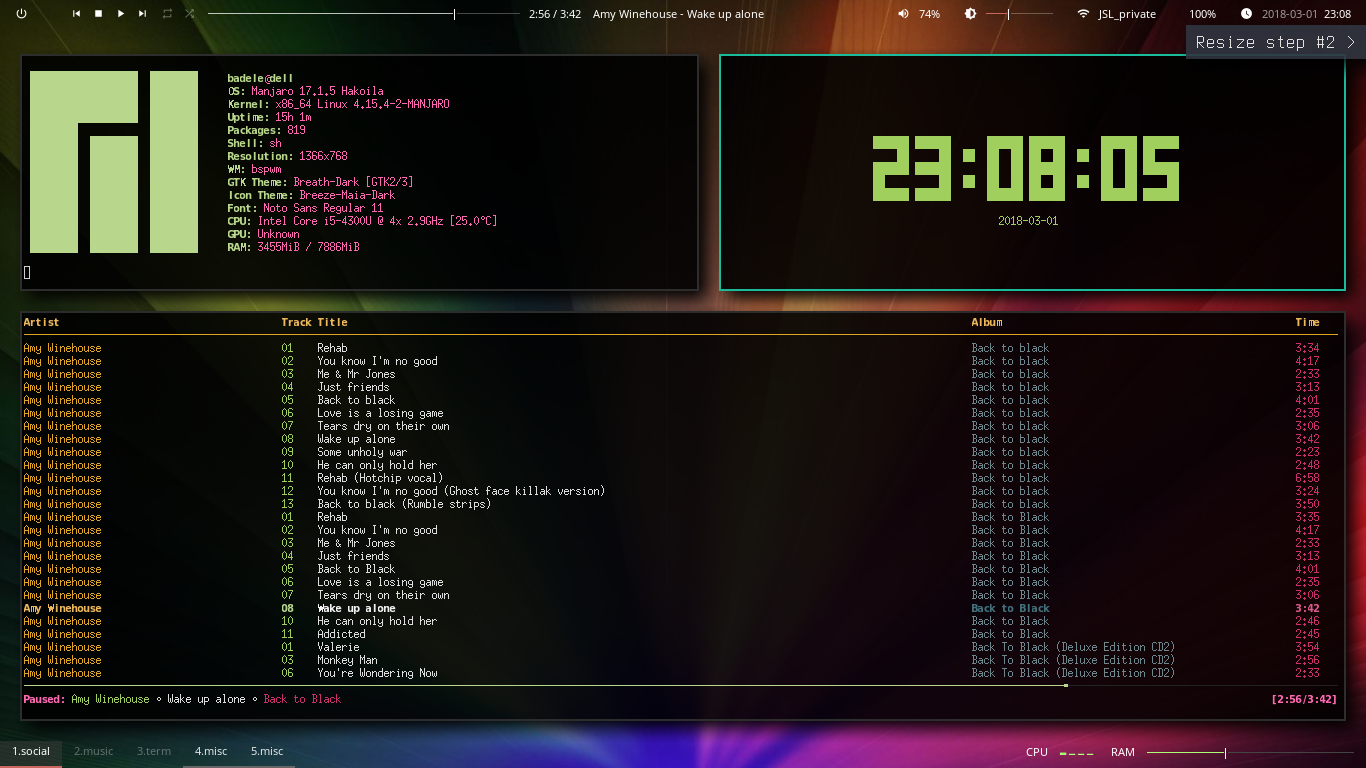Click the 23:08 time in top bar
The image size is (1366, 768).
(x=1338, y=14)
